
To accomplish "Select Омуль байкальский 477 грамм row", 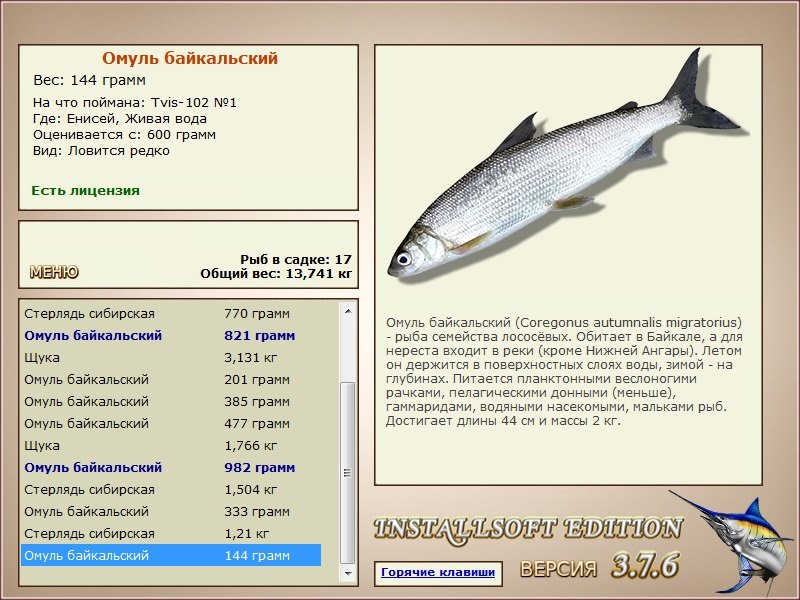I will tap(171, 423).
